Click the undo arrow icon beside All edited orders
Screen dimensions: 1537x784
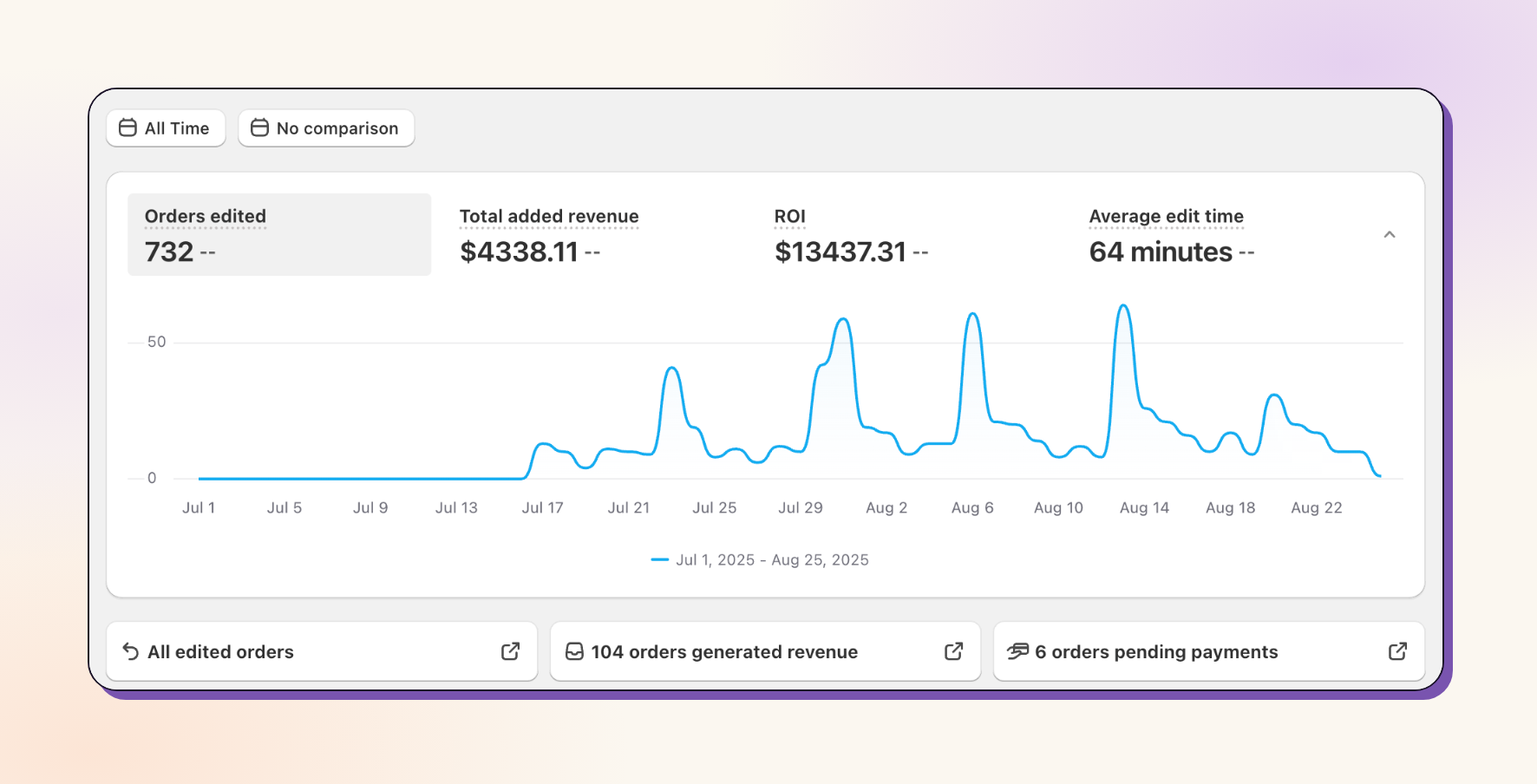(131, 651)
